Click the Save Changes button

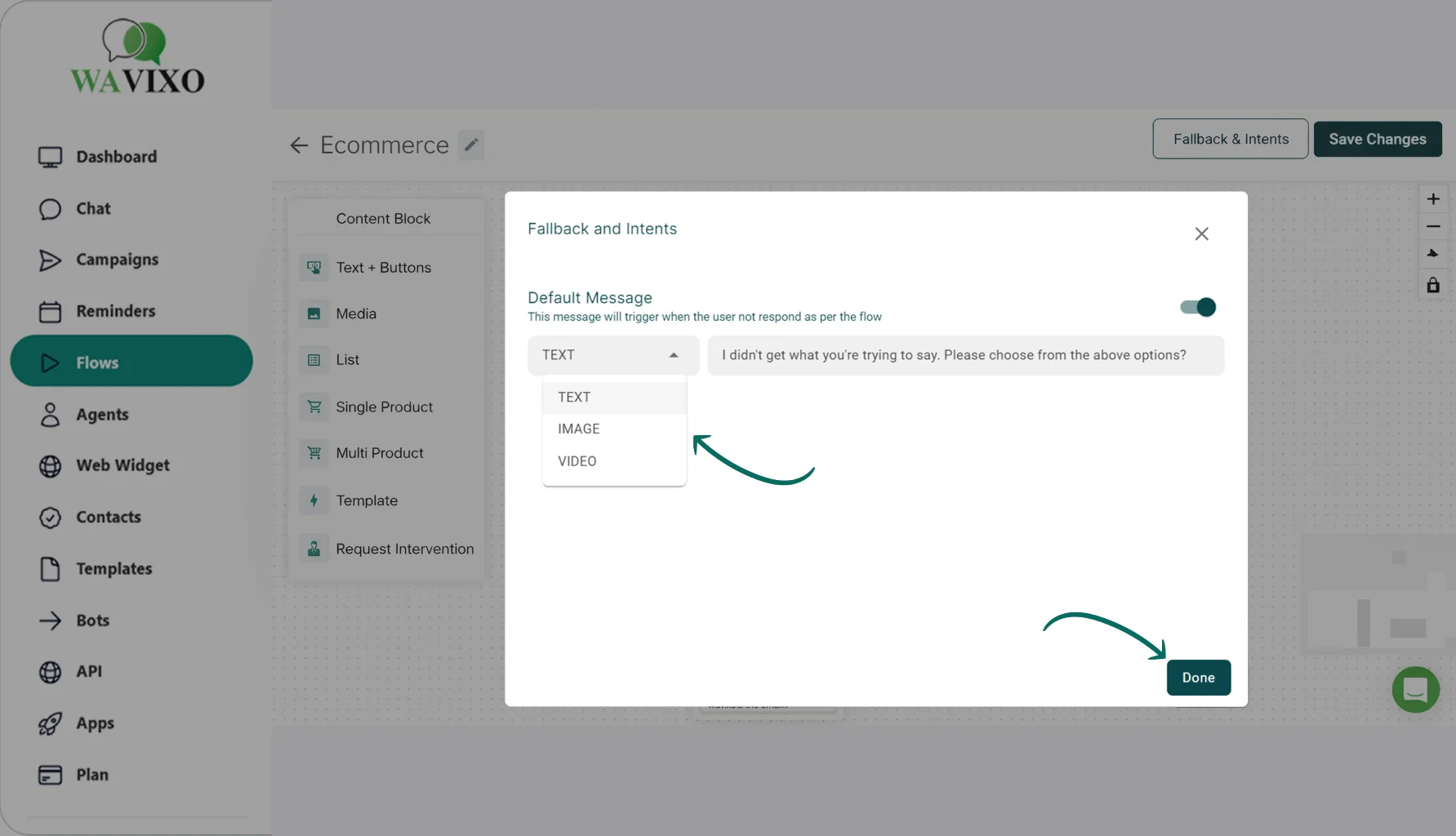1377,139
